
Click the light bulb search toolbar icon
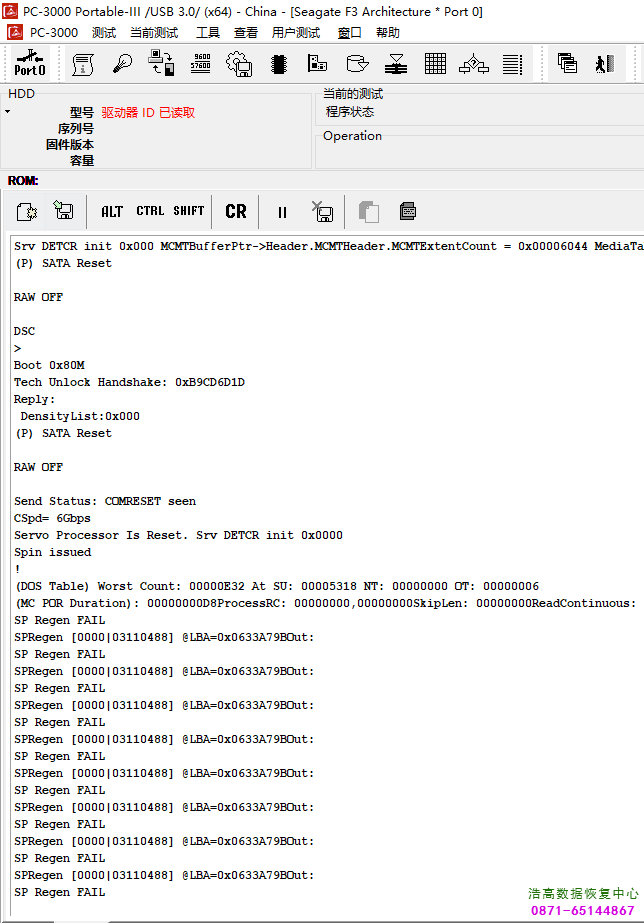coord(122,64)
